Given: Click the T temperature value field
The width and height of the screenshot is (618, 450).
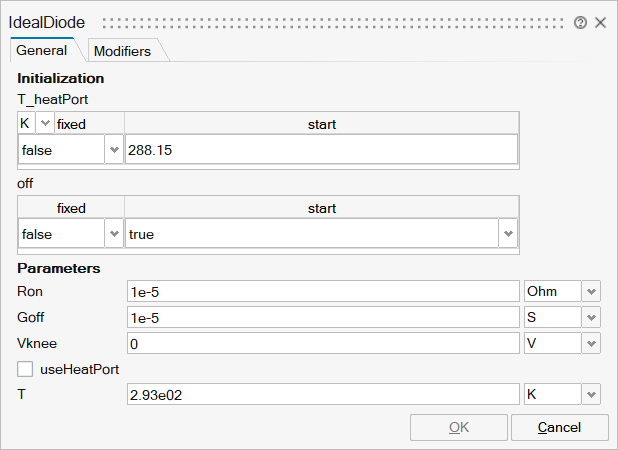Looking at the screenshot, I should [x=322, y=395].
